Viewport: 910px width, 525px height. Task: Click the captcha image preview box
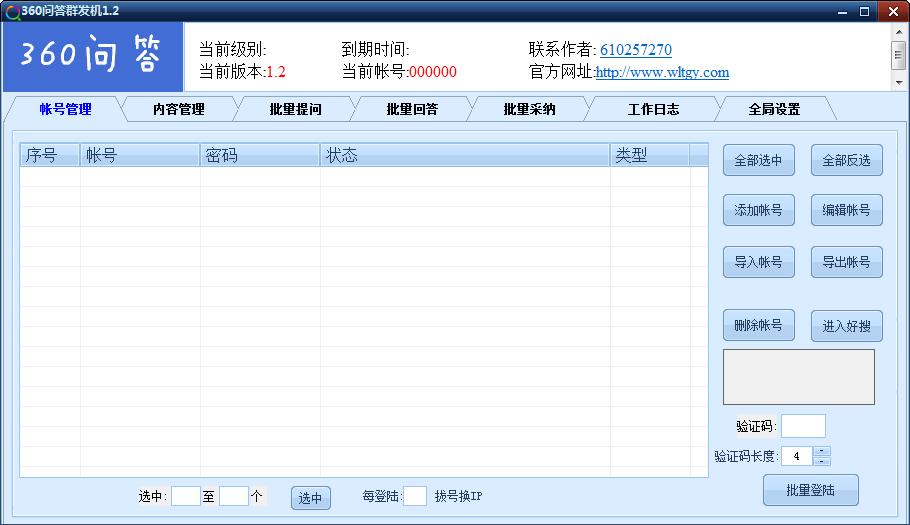click(x=799, y=377)
